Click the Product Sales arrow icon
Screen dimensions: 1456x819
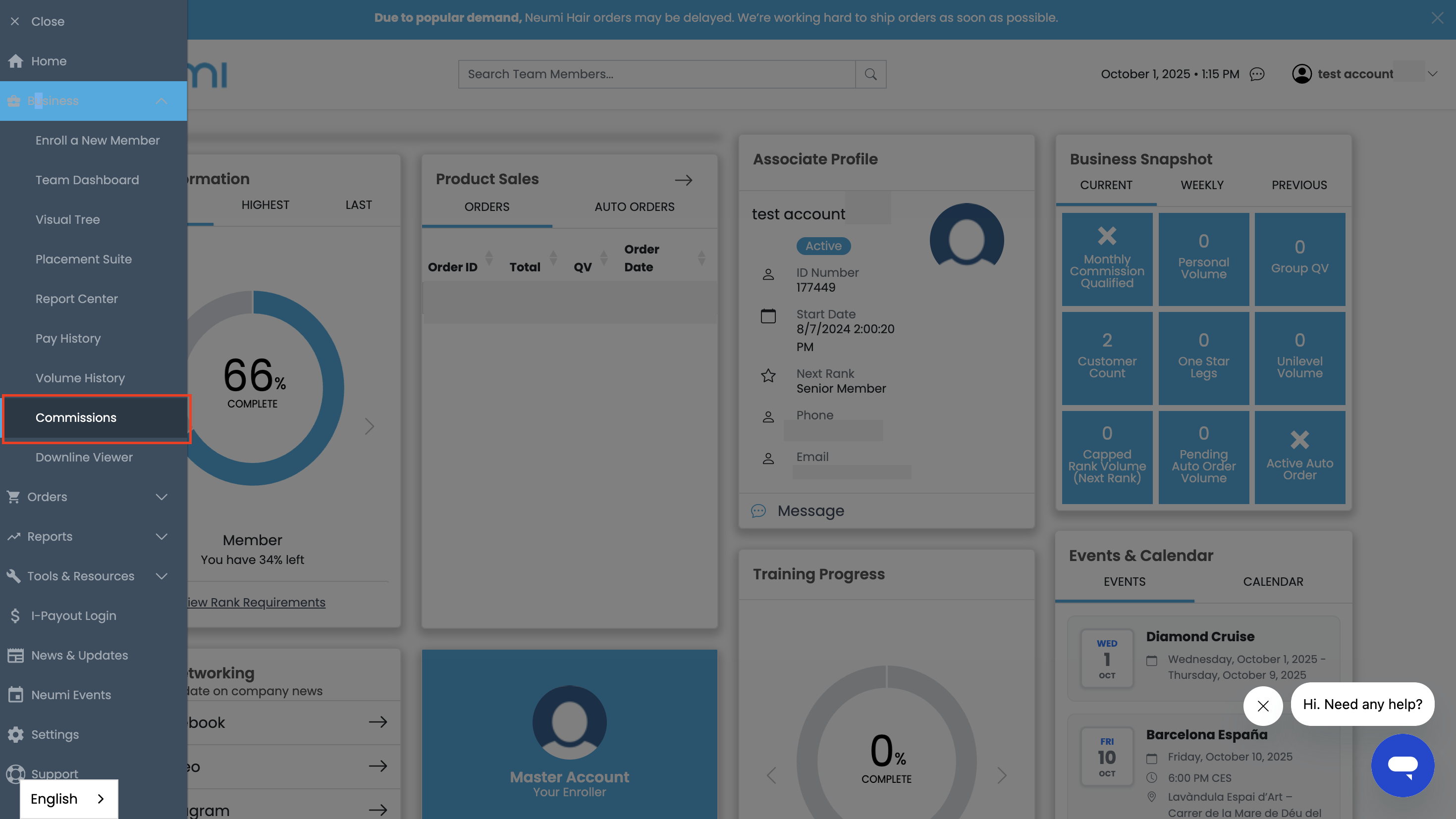coord(683,180)
